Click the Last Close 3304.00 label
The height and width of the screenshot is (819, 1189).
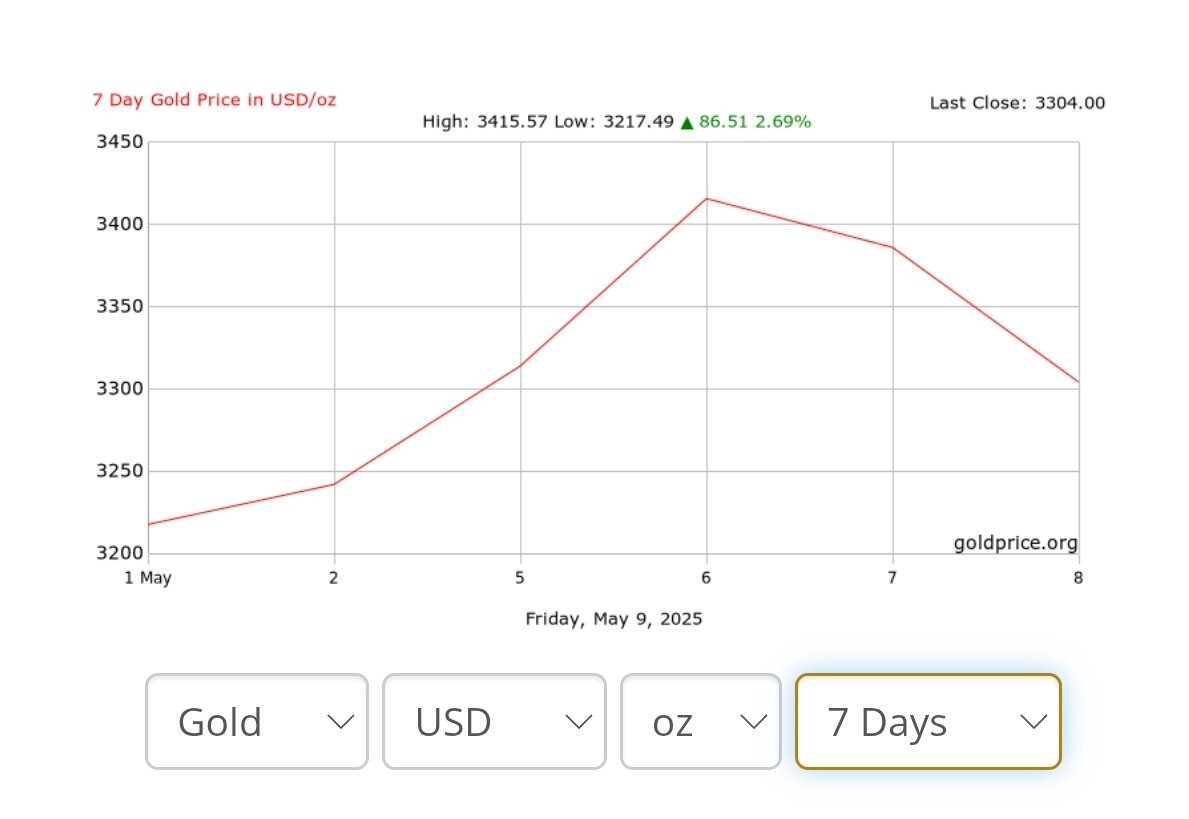[x=1017, y=102]
